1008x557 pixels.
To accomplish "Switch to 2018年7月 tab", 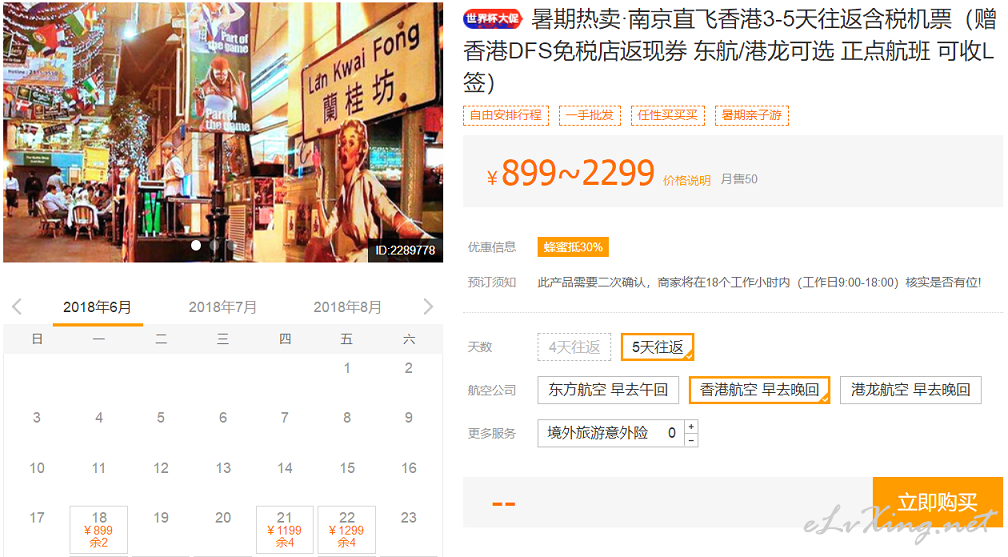I will tap(222, 307).
